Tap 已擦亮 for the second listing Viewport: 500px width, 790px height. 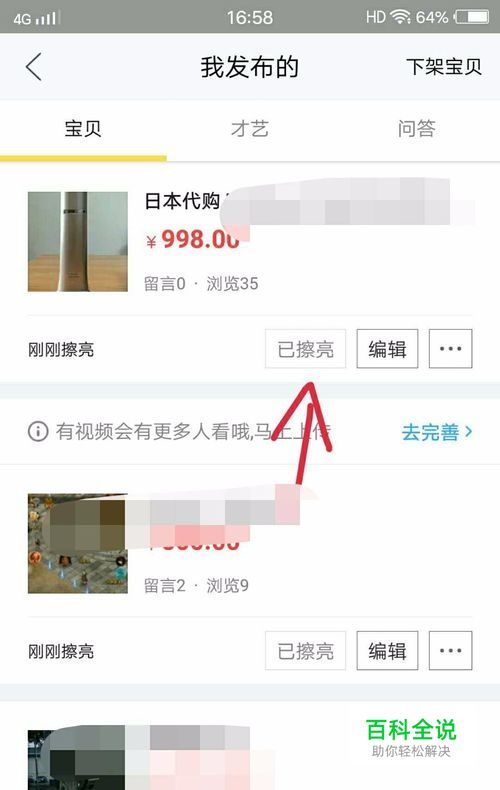point(305,650)
